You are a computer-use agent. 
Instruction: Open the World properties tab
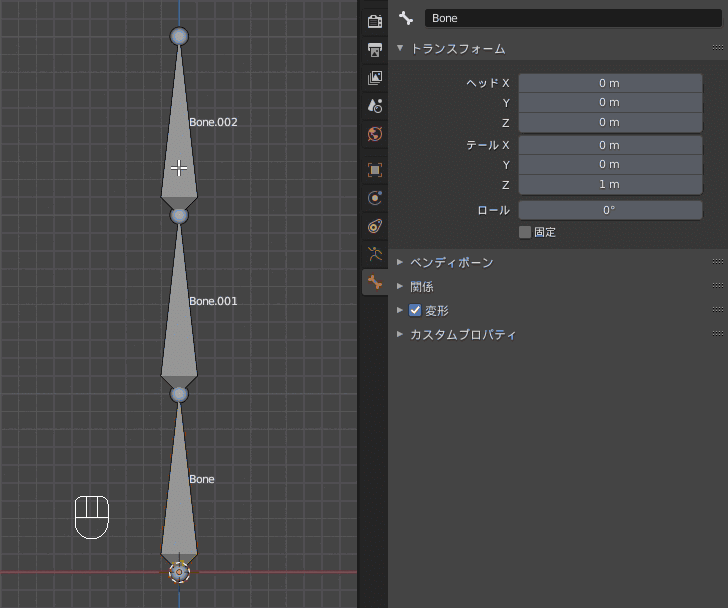point(375,134)
